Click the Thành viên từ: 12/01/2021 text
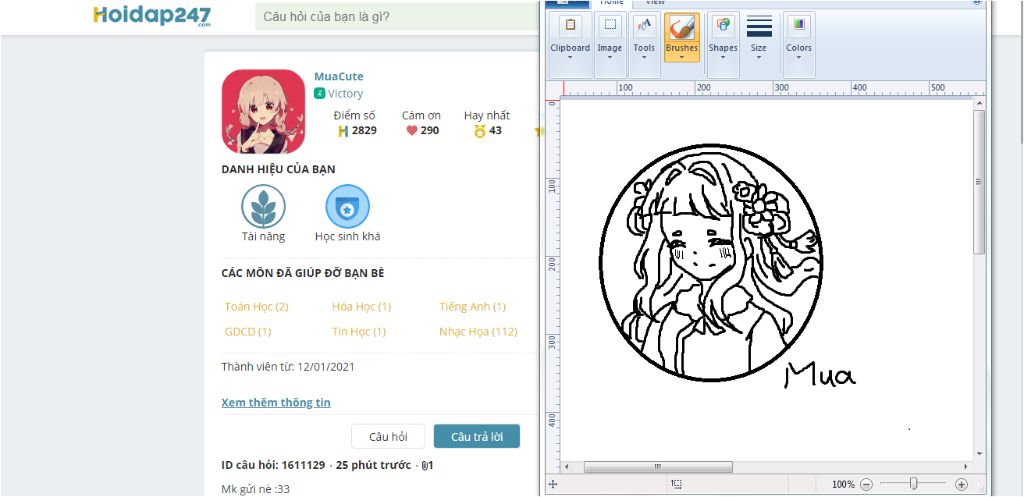This screenshot has height=497, width=1024. pyautogui.click(x=288, y=367)
